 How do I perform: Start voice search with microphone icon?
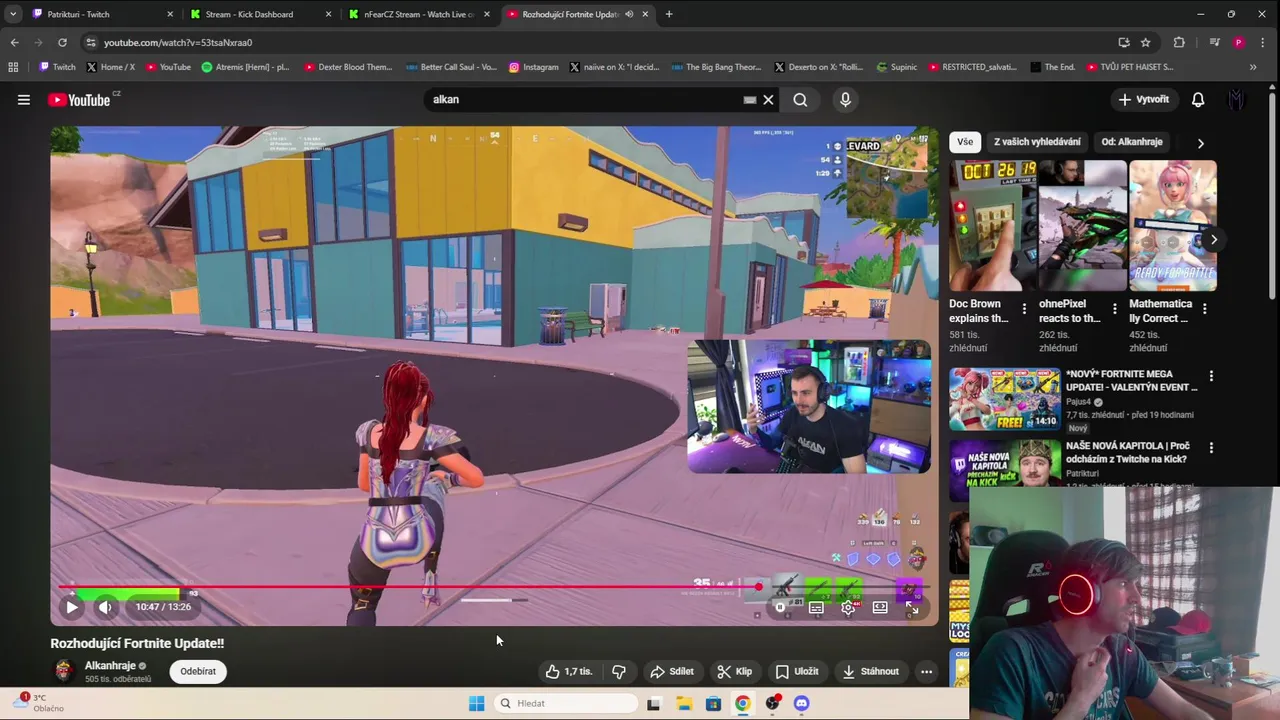[845, 100]
